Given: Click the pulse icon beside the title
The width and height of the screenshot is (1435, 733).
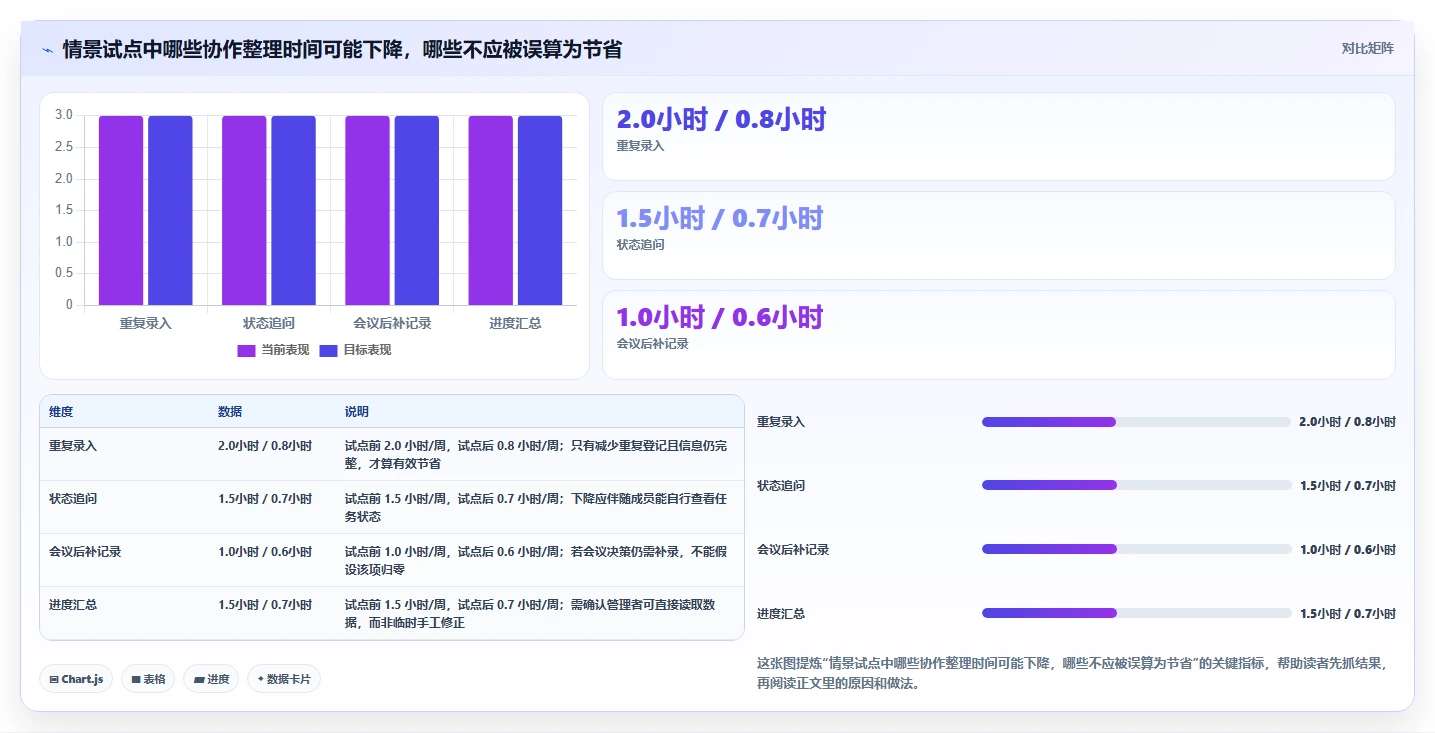Looking at the screenshot, I should 47,49.
